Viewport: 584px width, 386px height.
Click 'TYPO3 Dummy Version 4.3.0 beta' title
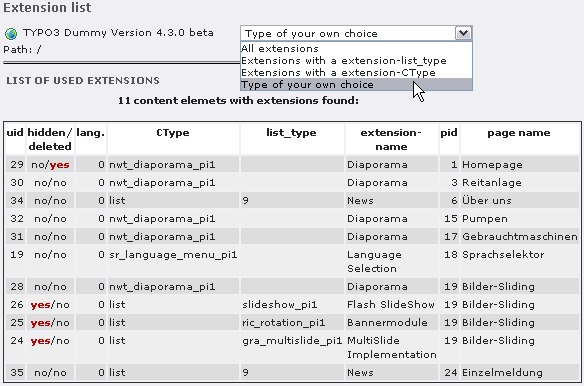(x=118, y=33)
